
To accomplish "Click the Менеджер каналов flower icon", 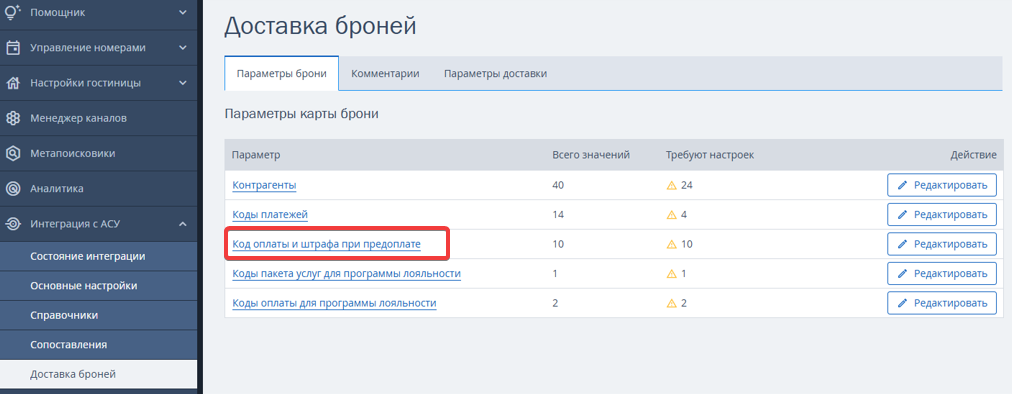I will [13, 118].
